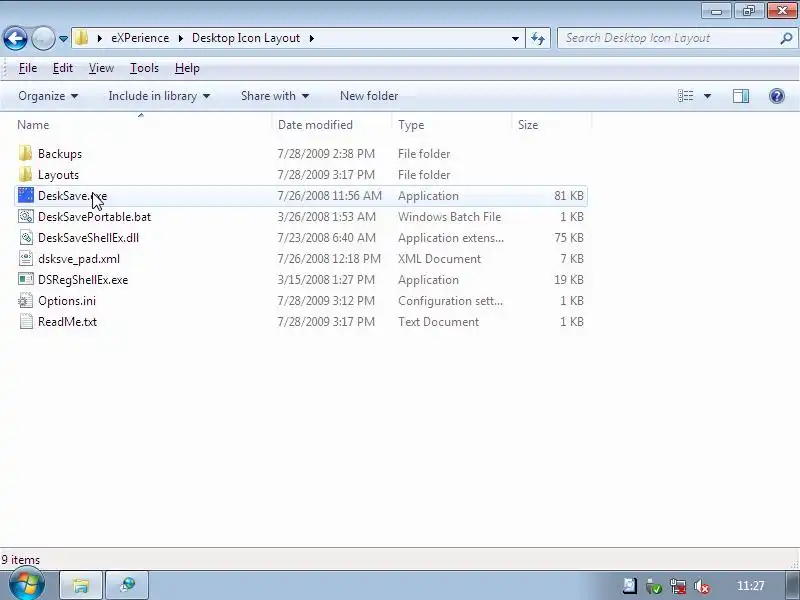Screen dimensions: 800x600
Task: Click the DSRegShellEx.exe file name
Action: [83, 280]
